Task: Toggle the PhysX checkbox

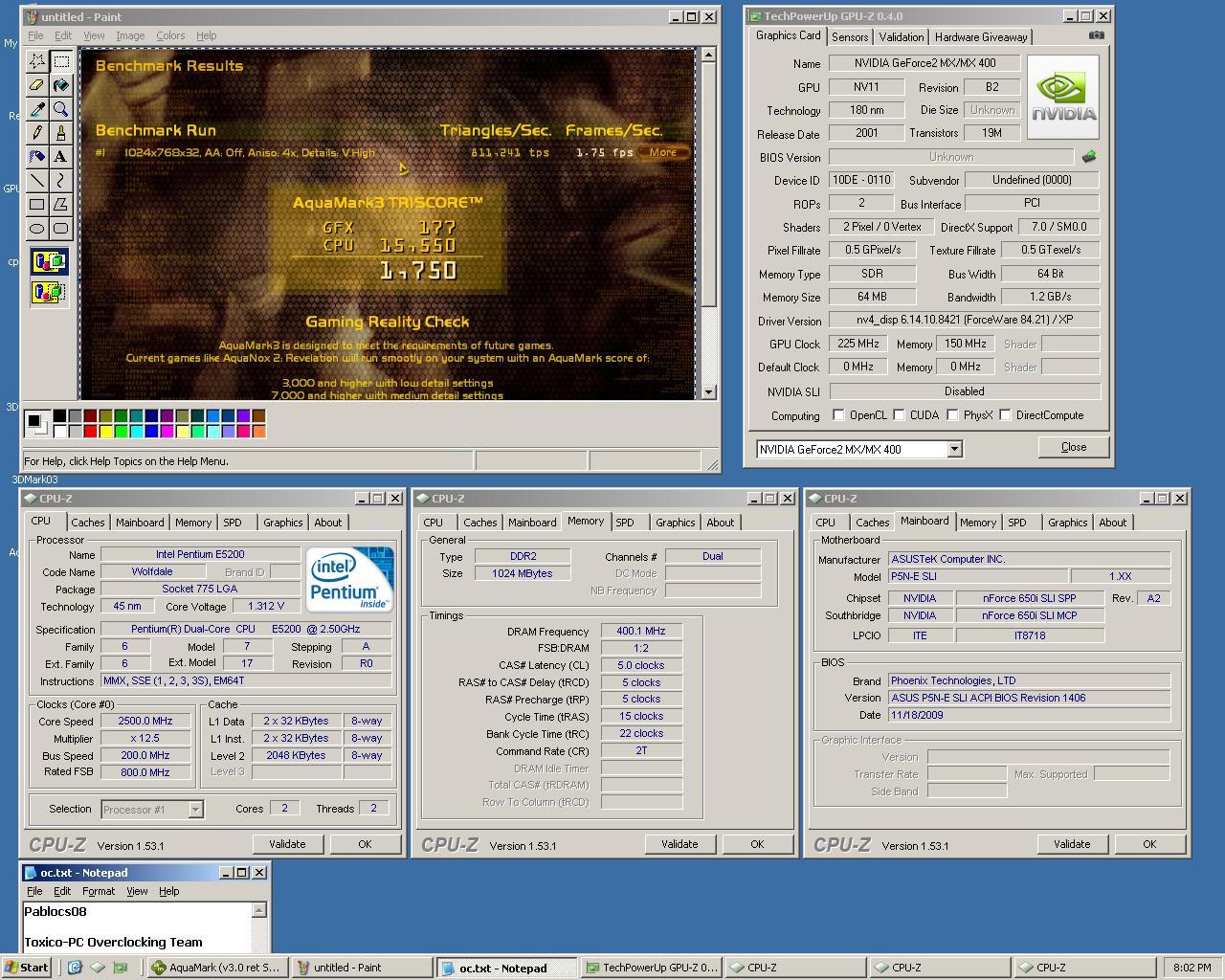Action: coord(952,415)
